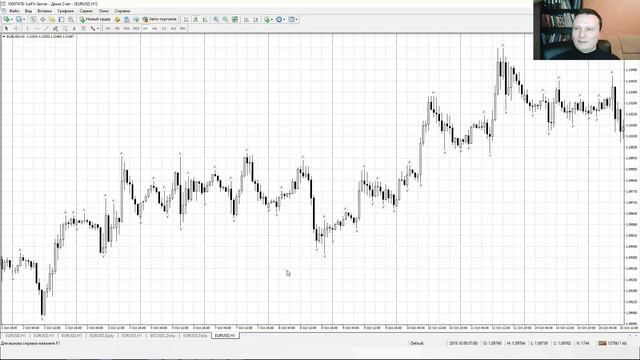Switch chart to bar chart type
The width and height of the screenshot is (640, 360).
(186, 19)
